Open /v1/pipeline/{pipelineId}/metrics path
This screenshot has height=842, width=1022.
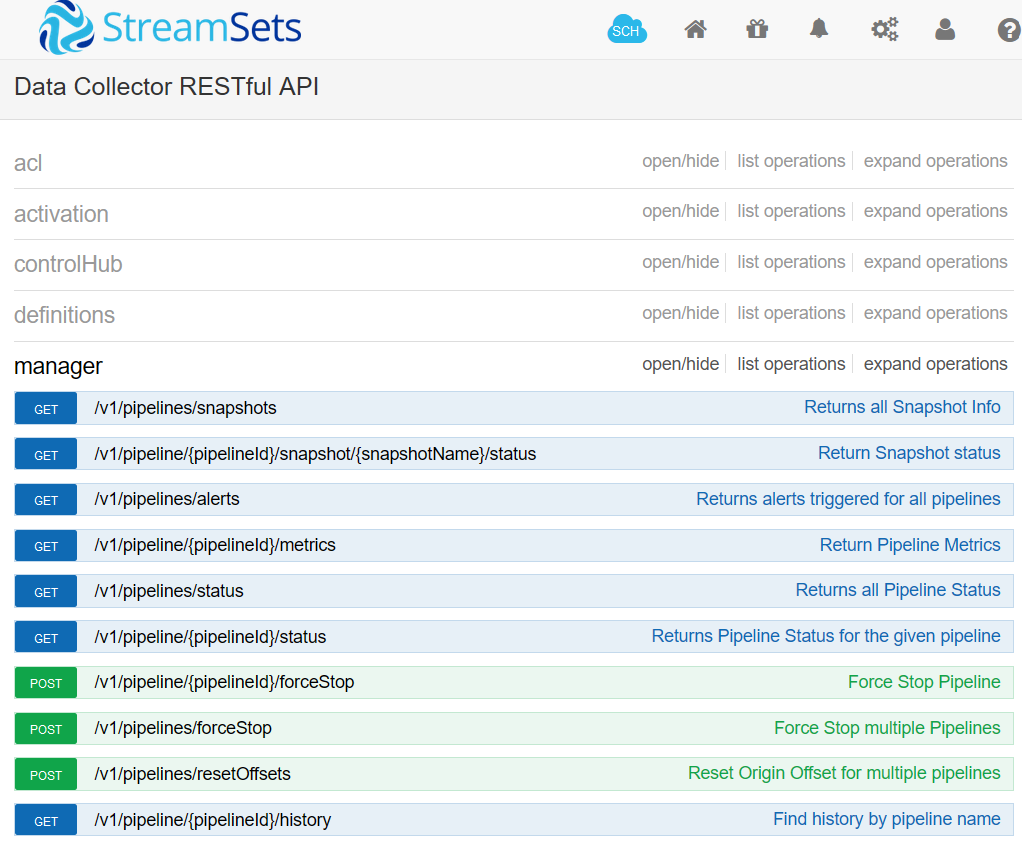click(x=214, y=545)
